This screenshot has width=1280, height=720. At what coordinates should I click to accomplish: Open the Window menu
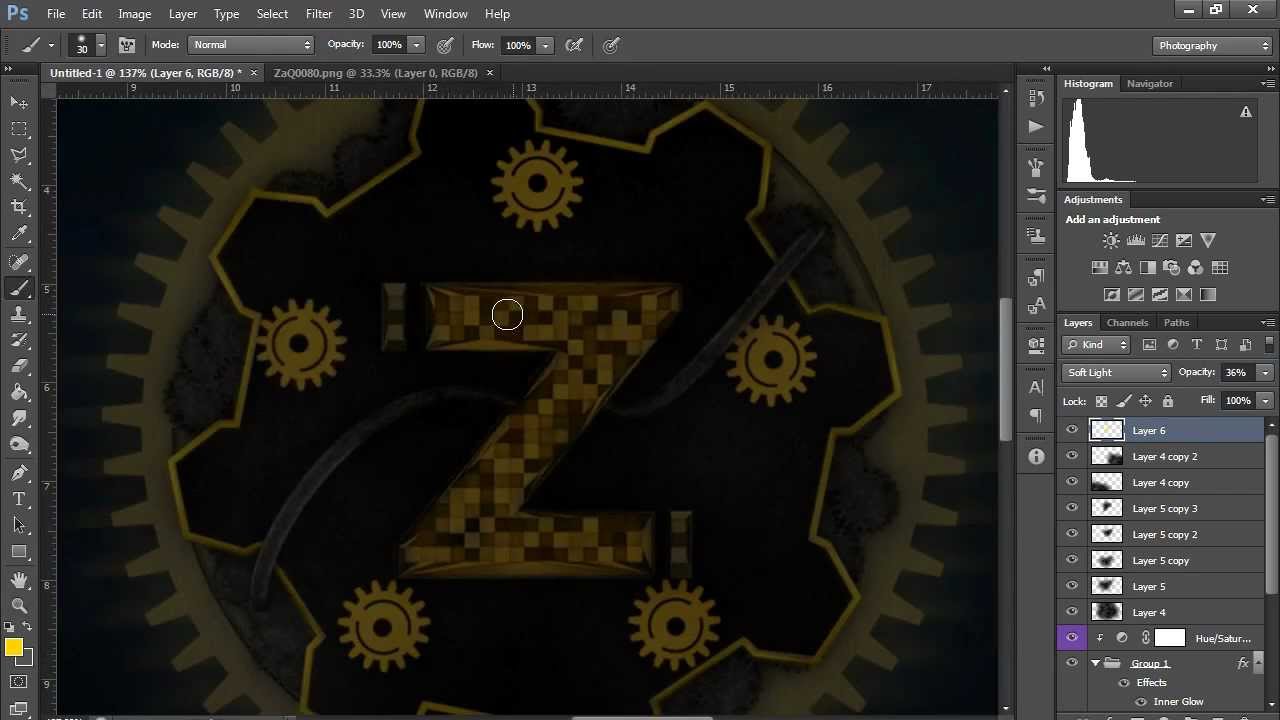click(x=445, y=14)
